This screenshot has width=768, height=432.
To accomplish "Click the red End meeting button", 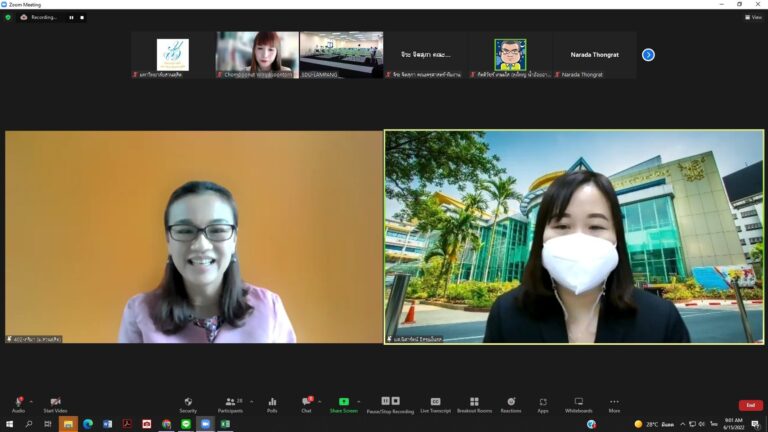I will [x=750, y=405].
